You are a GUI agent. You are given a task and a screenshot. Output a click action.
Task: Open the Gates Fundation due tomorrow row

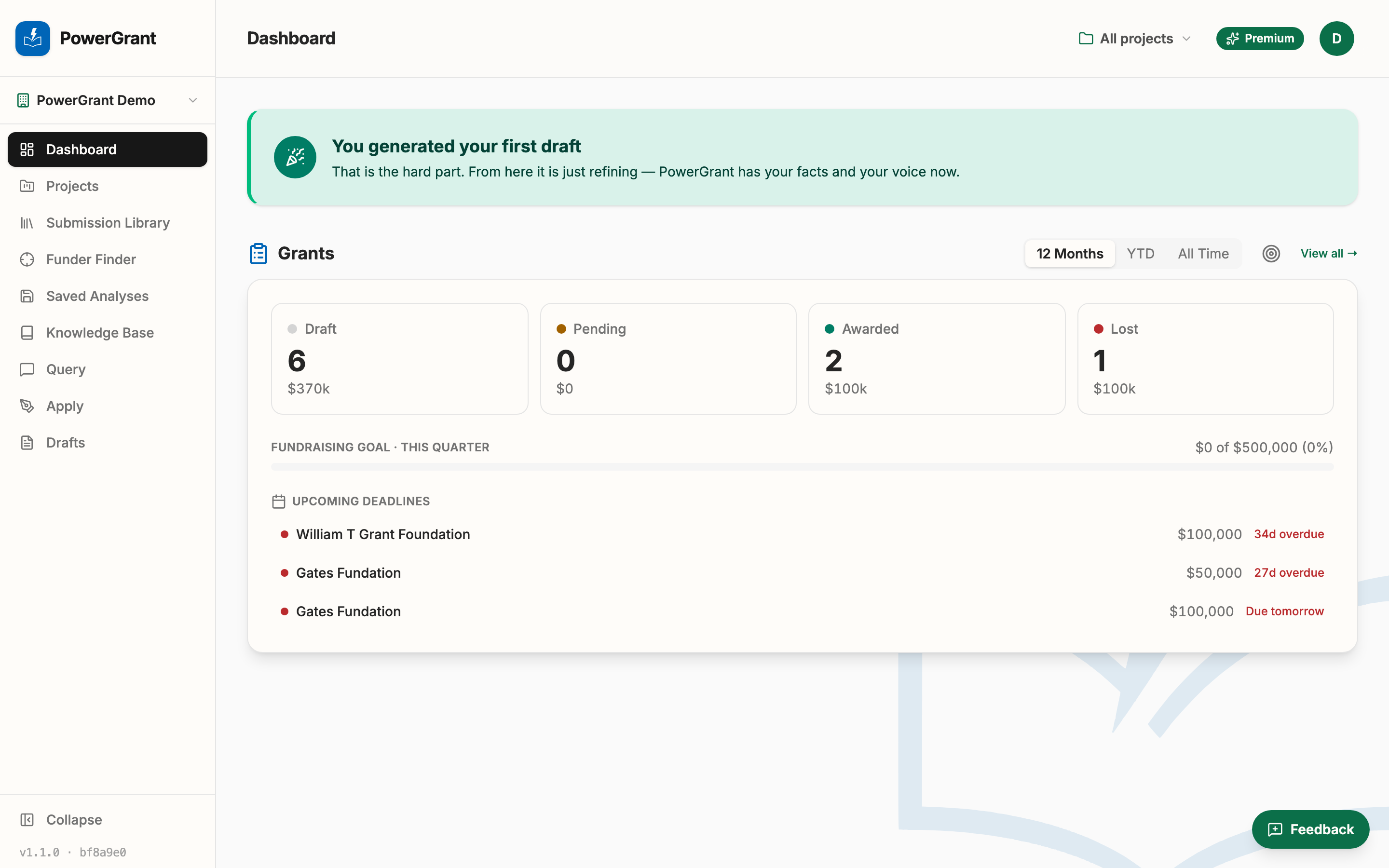click(803, 611)
